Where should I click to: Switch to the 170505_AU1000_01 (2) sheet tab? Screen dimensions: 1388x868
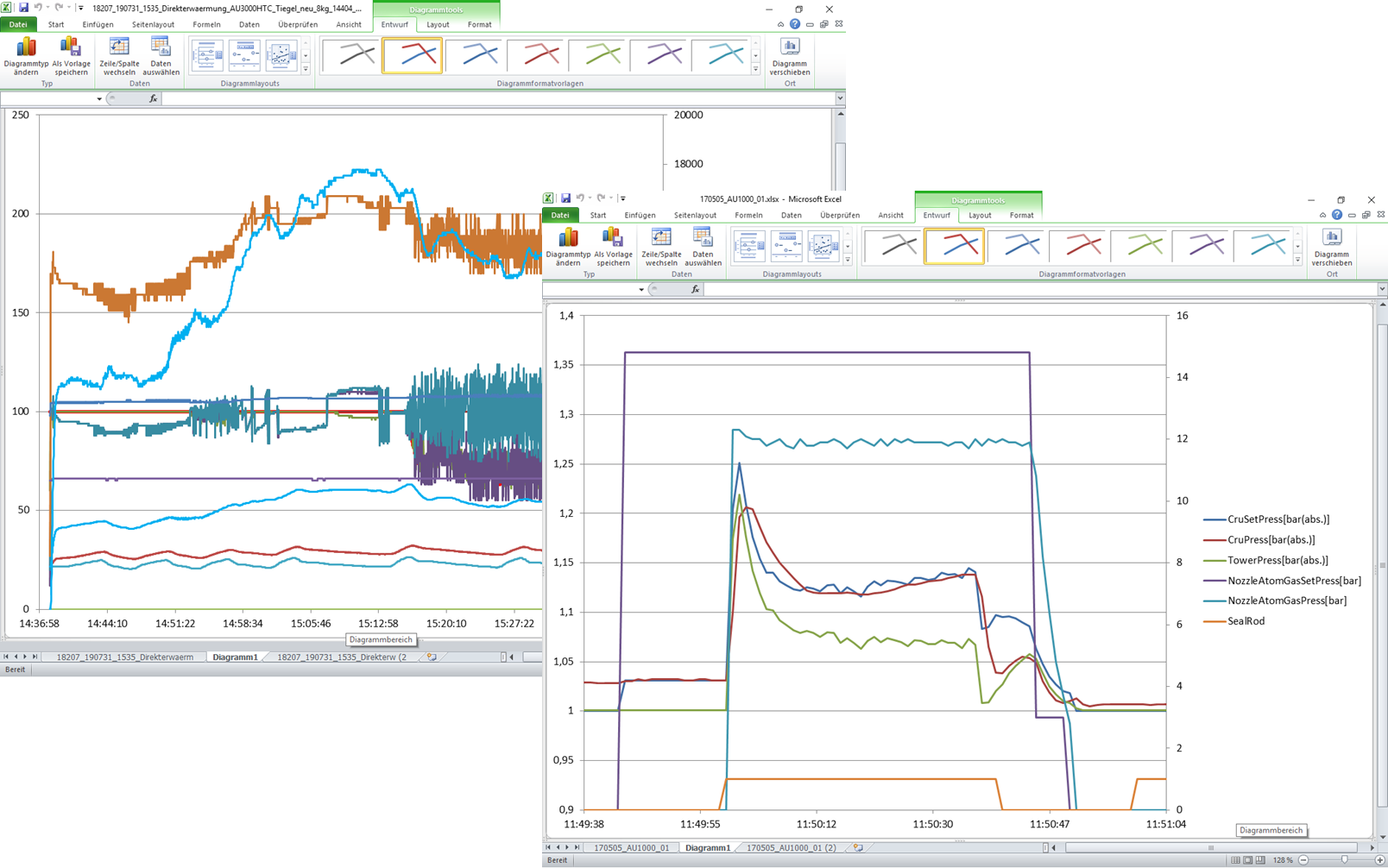click(x=791, y=848)
